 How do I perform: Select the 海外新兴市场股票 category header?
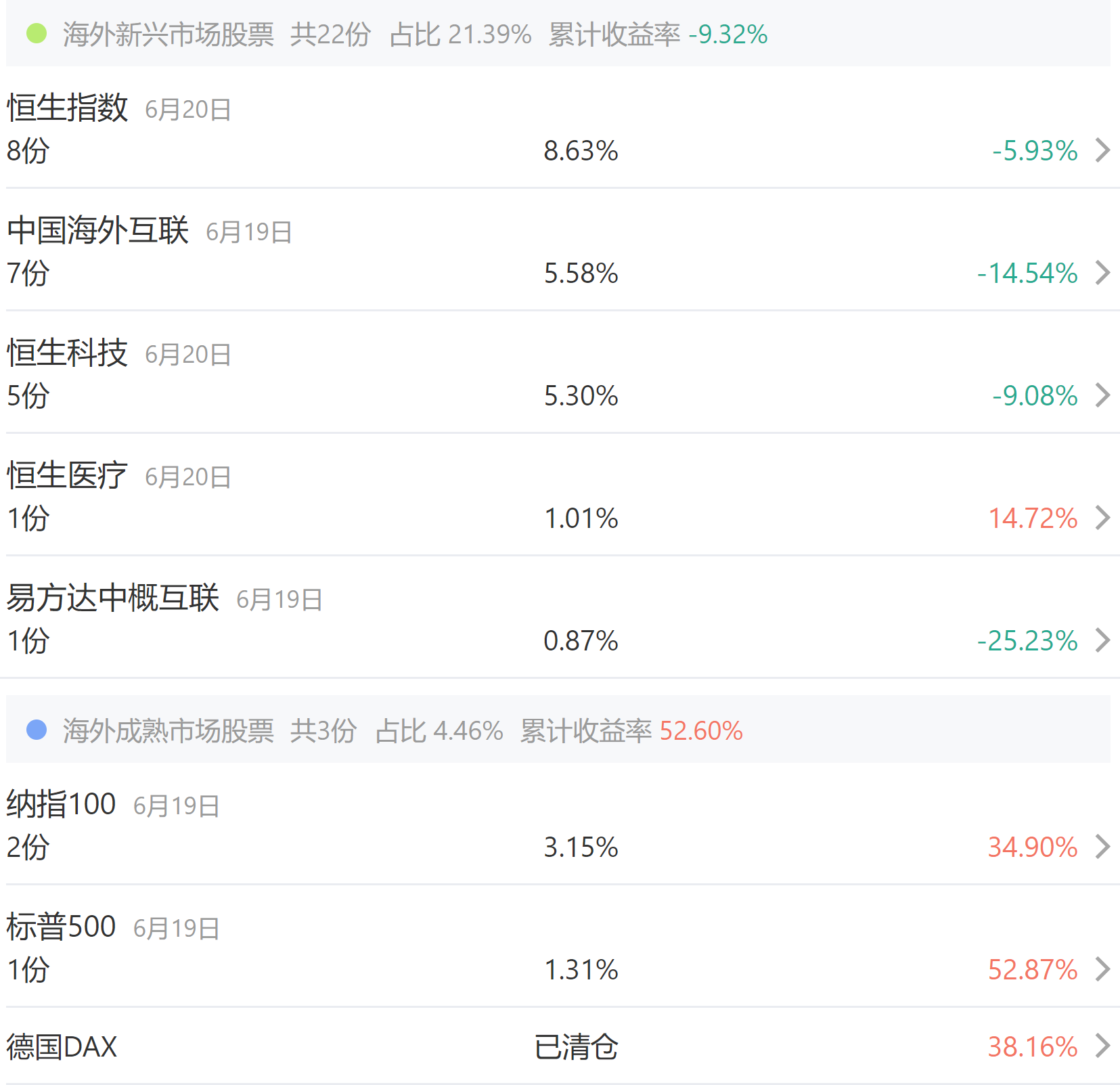point(169,35)
